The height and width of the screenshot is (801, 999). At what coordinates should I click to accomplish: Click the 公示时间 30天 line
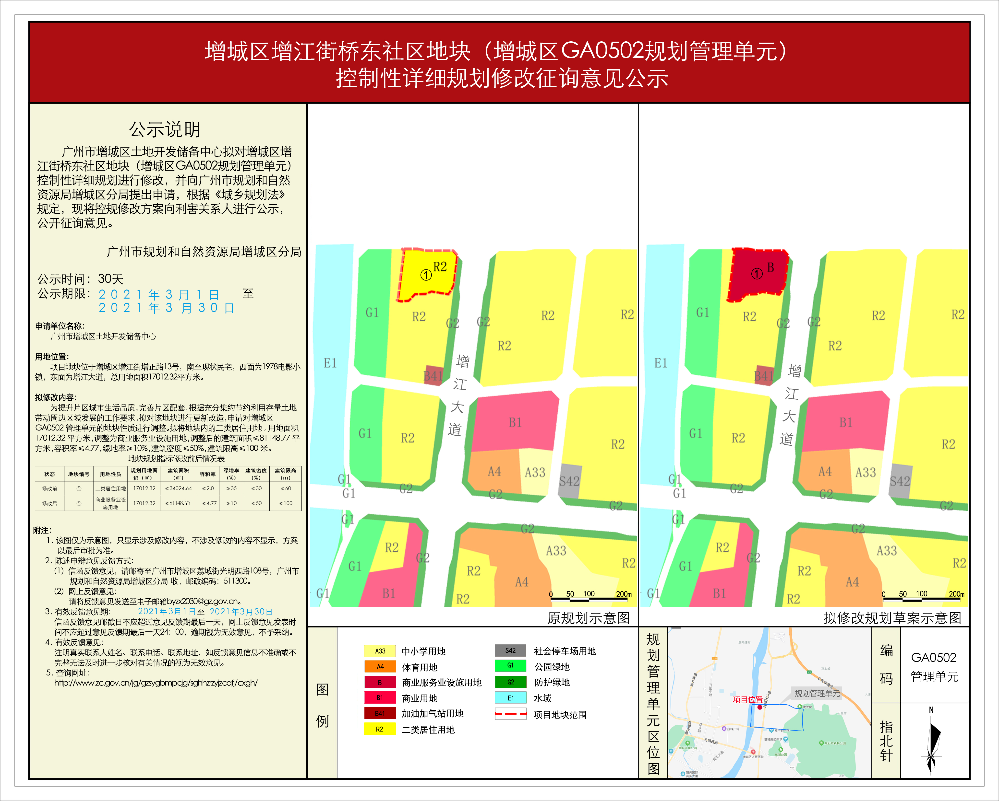click(80, 279)
